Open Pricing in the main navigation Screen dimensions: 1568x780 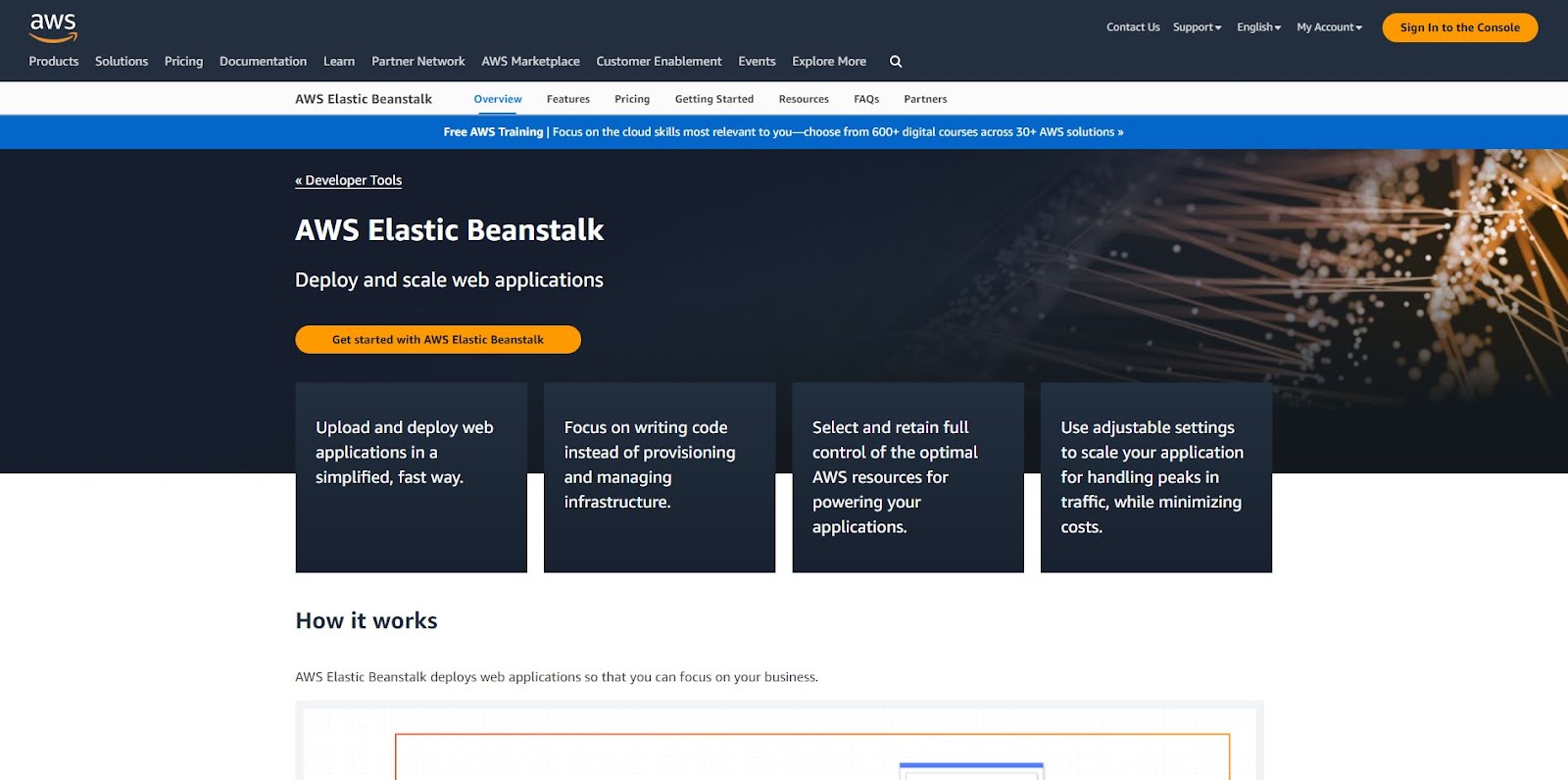click(x=183, y=62)
